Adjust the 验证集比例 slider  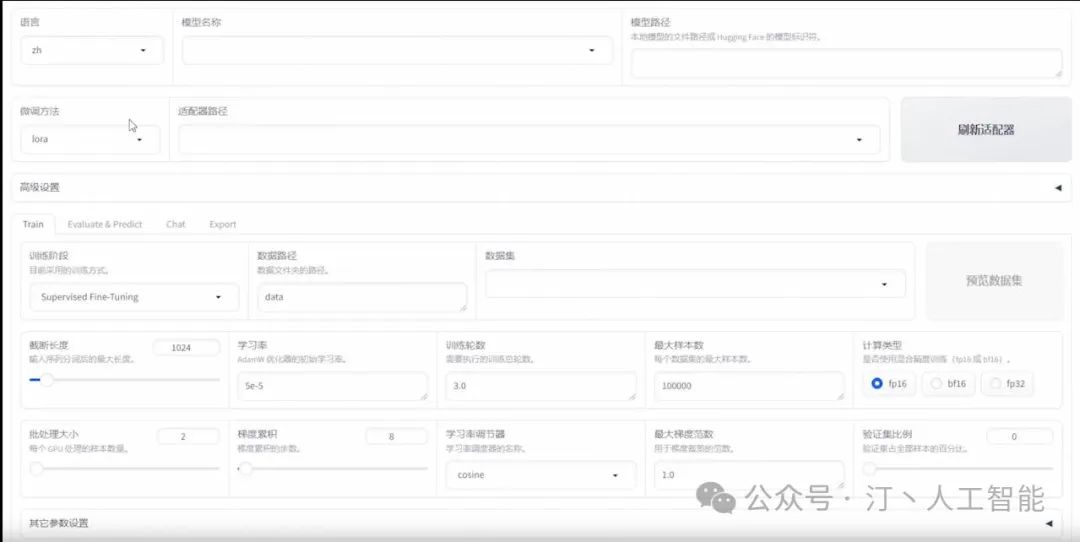(958, 468)
